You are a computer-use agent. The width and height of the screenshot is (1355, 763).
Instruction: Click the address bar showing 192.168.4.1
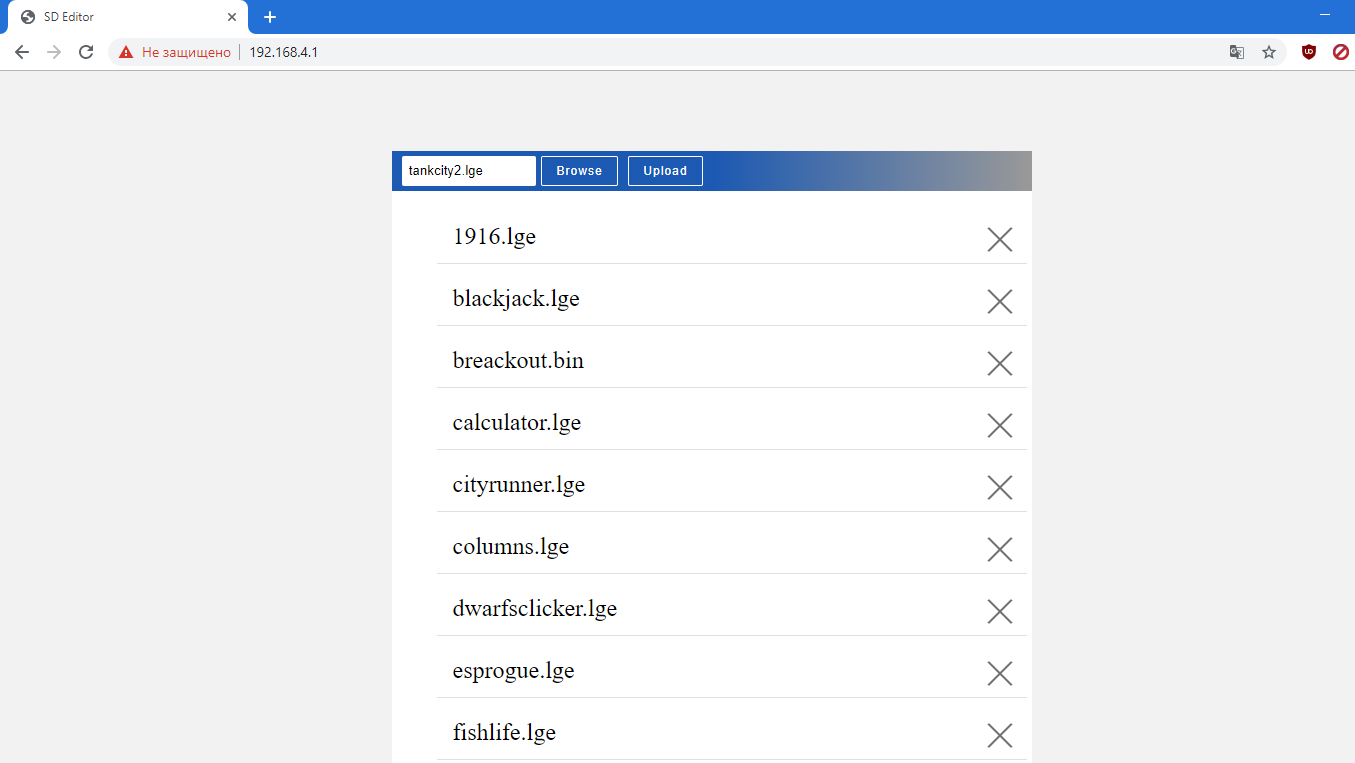(x=700, y=52)
